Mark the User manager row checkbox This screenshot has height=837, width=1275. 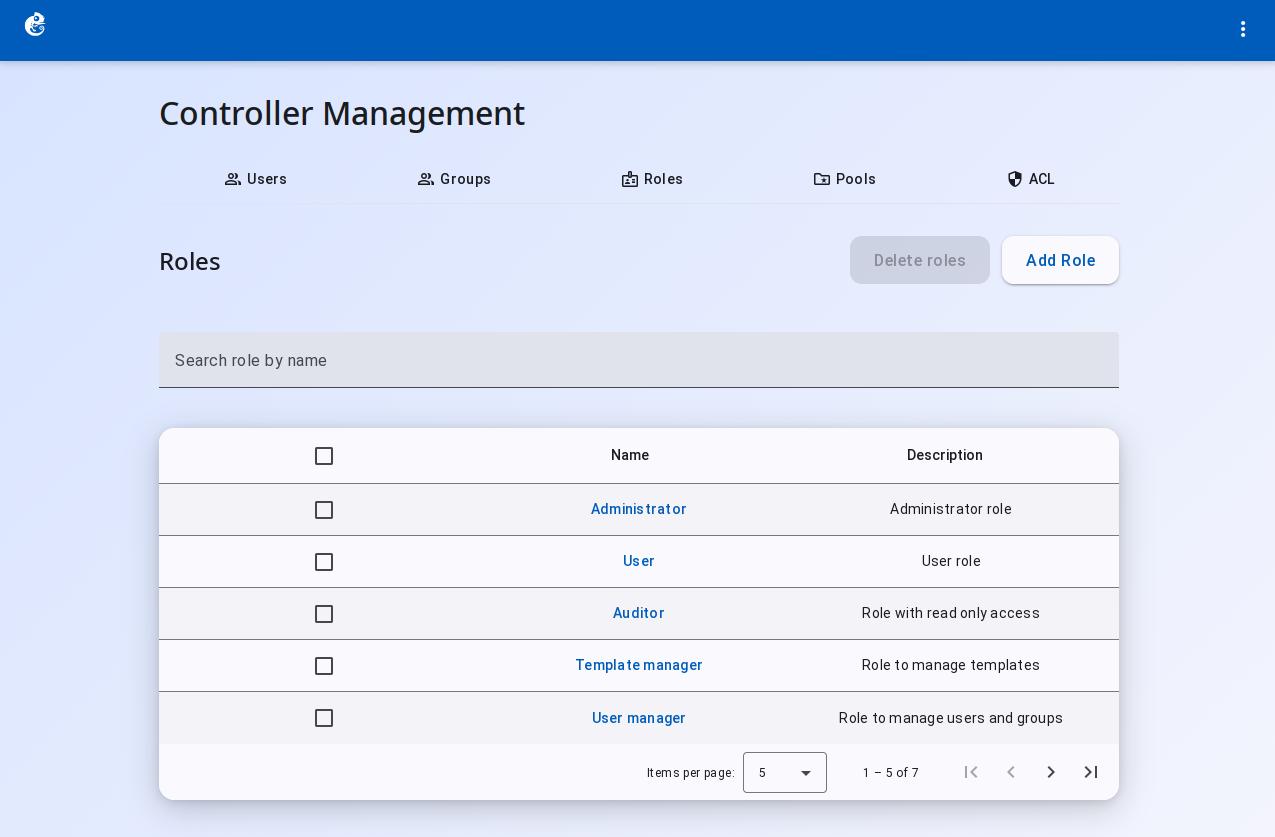(324, 718)
